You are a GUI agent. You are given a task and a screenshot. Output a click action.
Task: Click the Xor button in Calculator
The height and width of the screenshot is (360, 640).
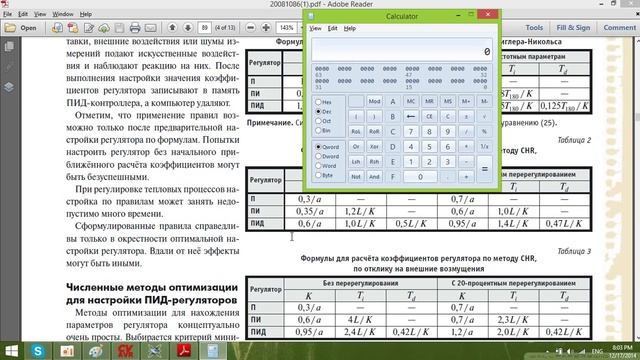point(374,147)
